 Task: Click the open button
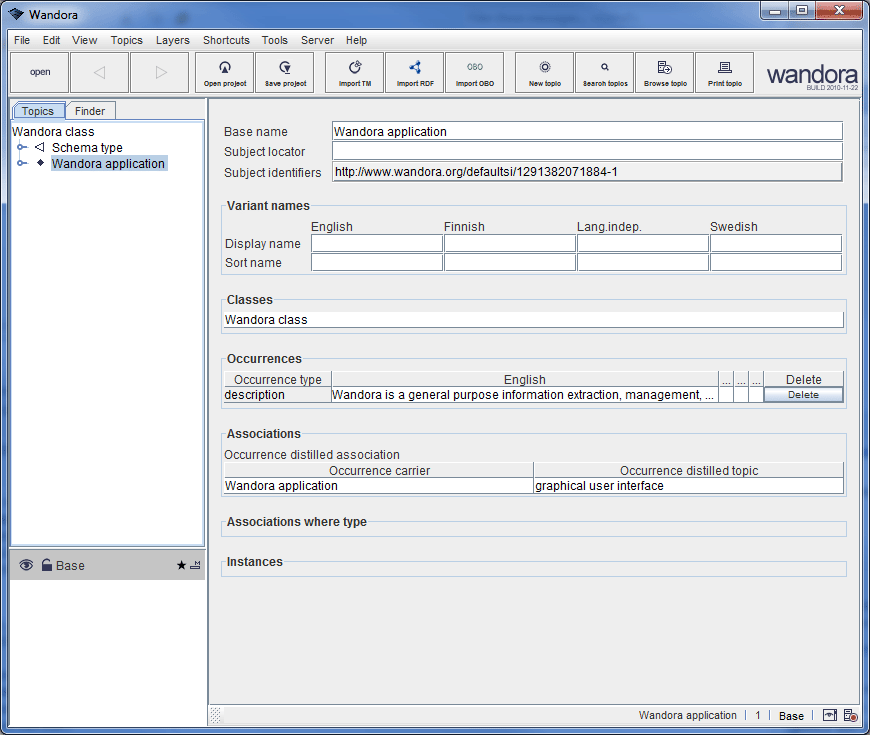click(x=39, y=72)
